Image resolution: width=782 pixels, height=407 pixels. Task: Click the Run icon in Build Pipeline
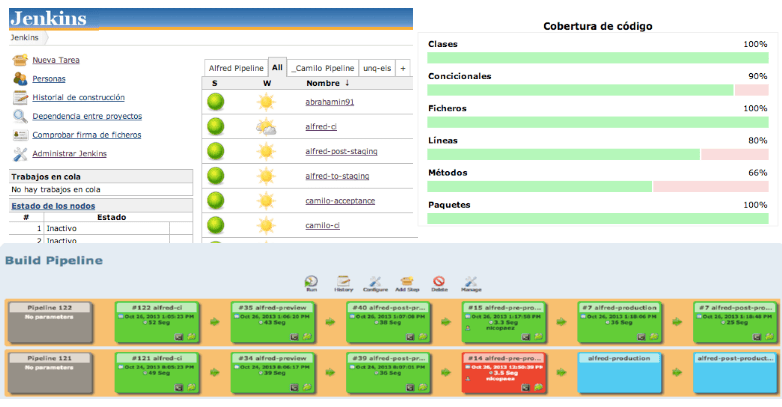(311, 282)
